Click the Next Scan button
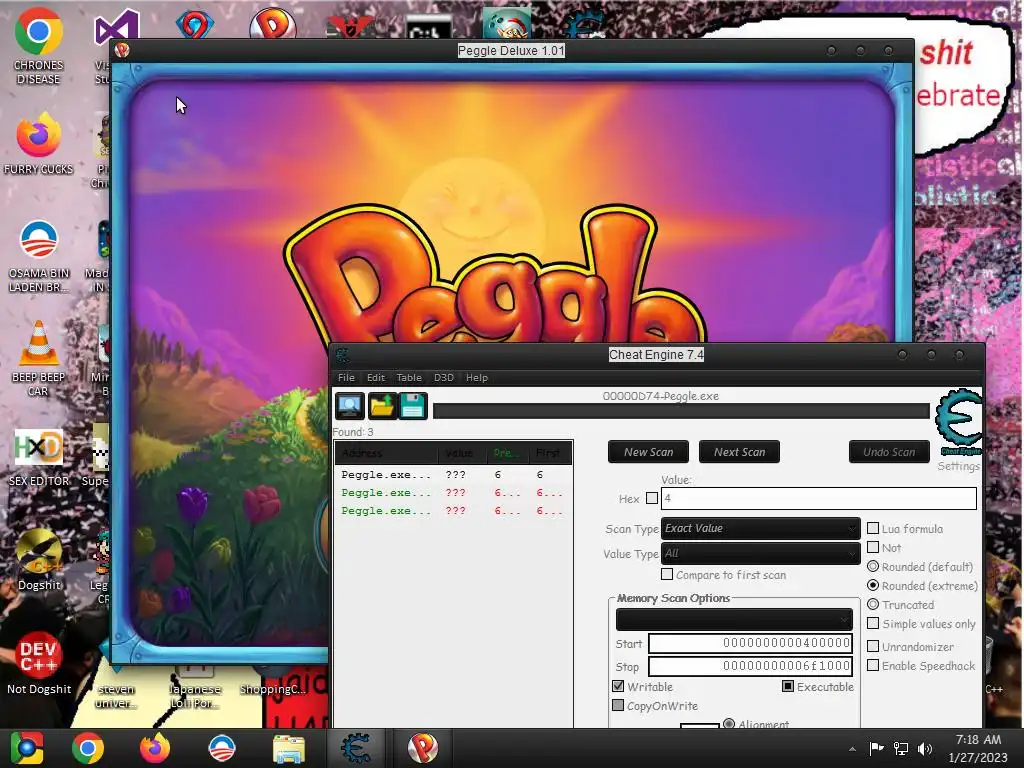Image resolution: width=1024 pixels, height=768 pixels. click(739, 452)
